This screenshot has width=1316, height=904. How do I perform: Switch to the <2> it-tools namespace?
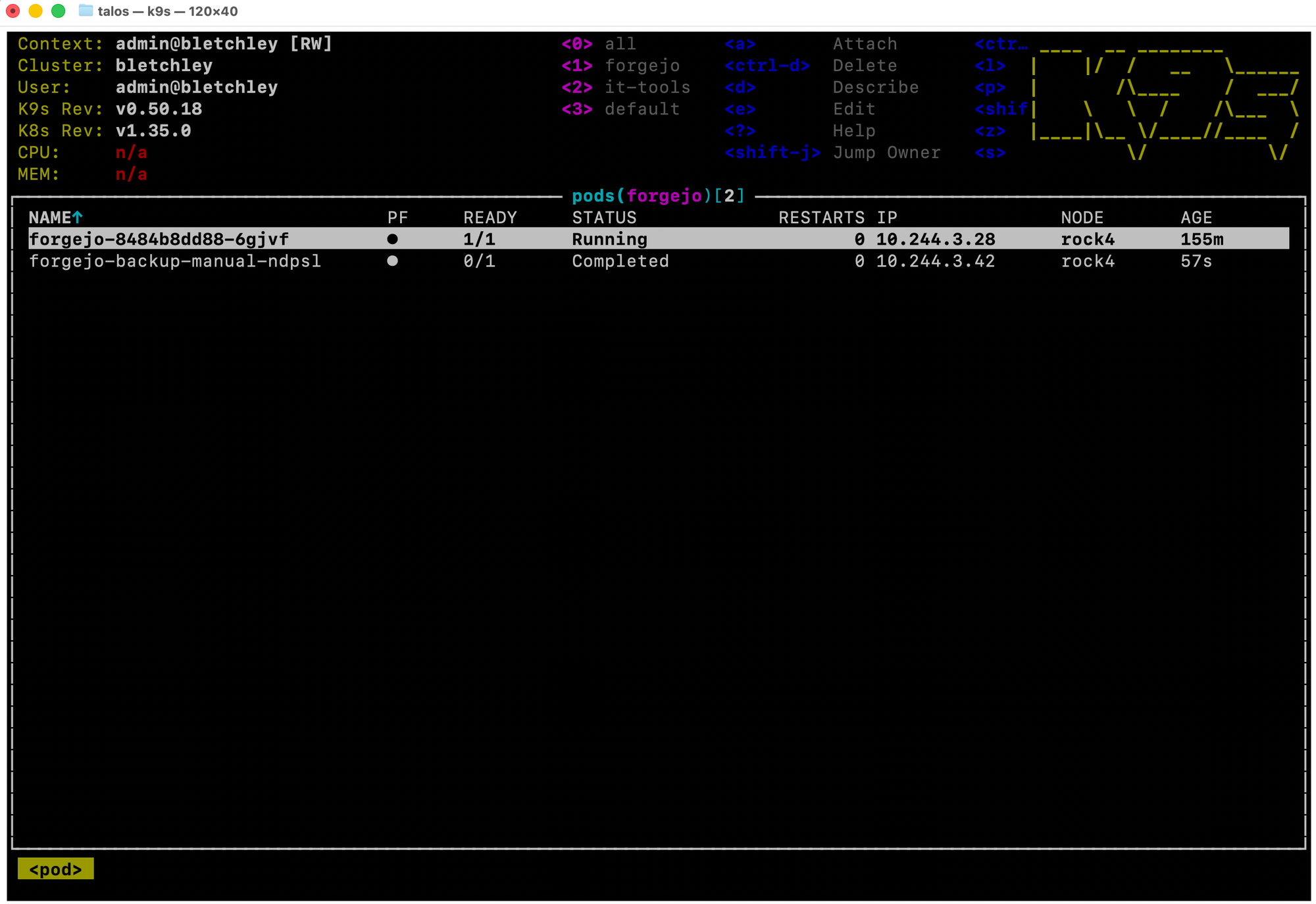point(626,87)
